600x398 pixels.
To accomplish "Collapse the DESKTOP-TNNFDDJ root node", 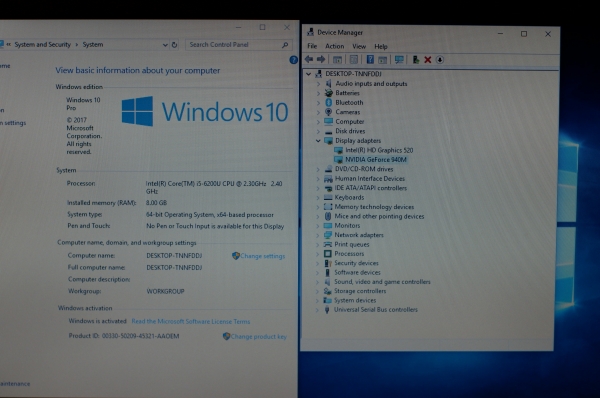I will pos(309,74).
